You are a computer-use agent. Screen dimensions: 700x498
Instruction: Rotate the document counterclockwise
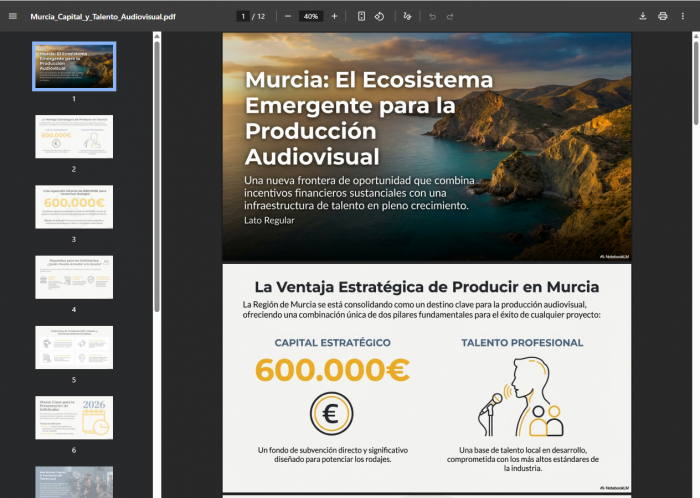[x=380, y=16]
